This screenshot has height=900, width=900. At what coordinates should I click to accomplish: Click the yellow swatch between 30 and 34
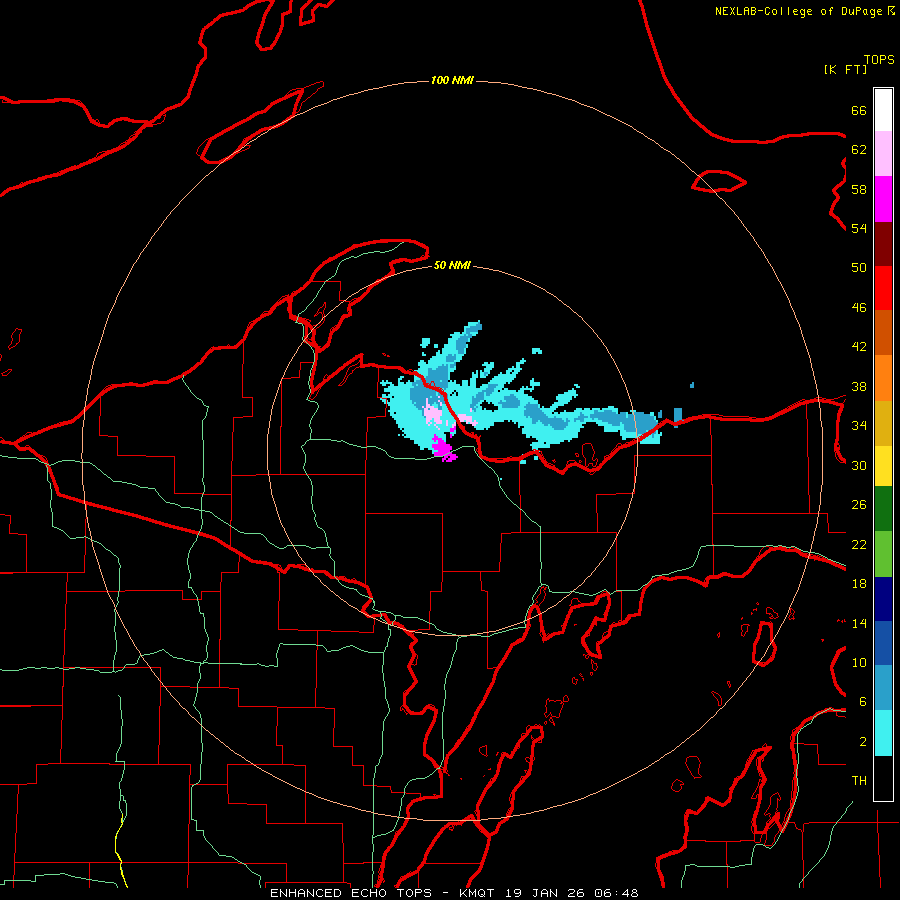tap(883, 465)
